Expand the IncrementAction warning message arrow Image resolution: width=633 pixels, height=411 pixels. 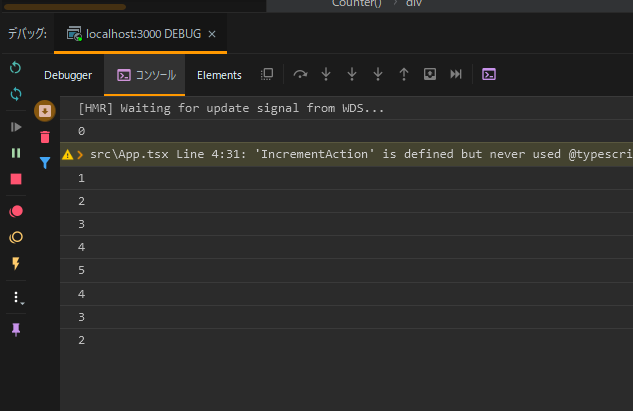click(x=80, y=155)
